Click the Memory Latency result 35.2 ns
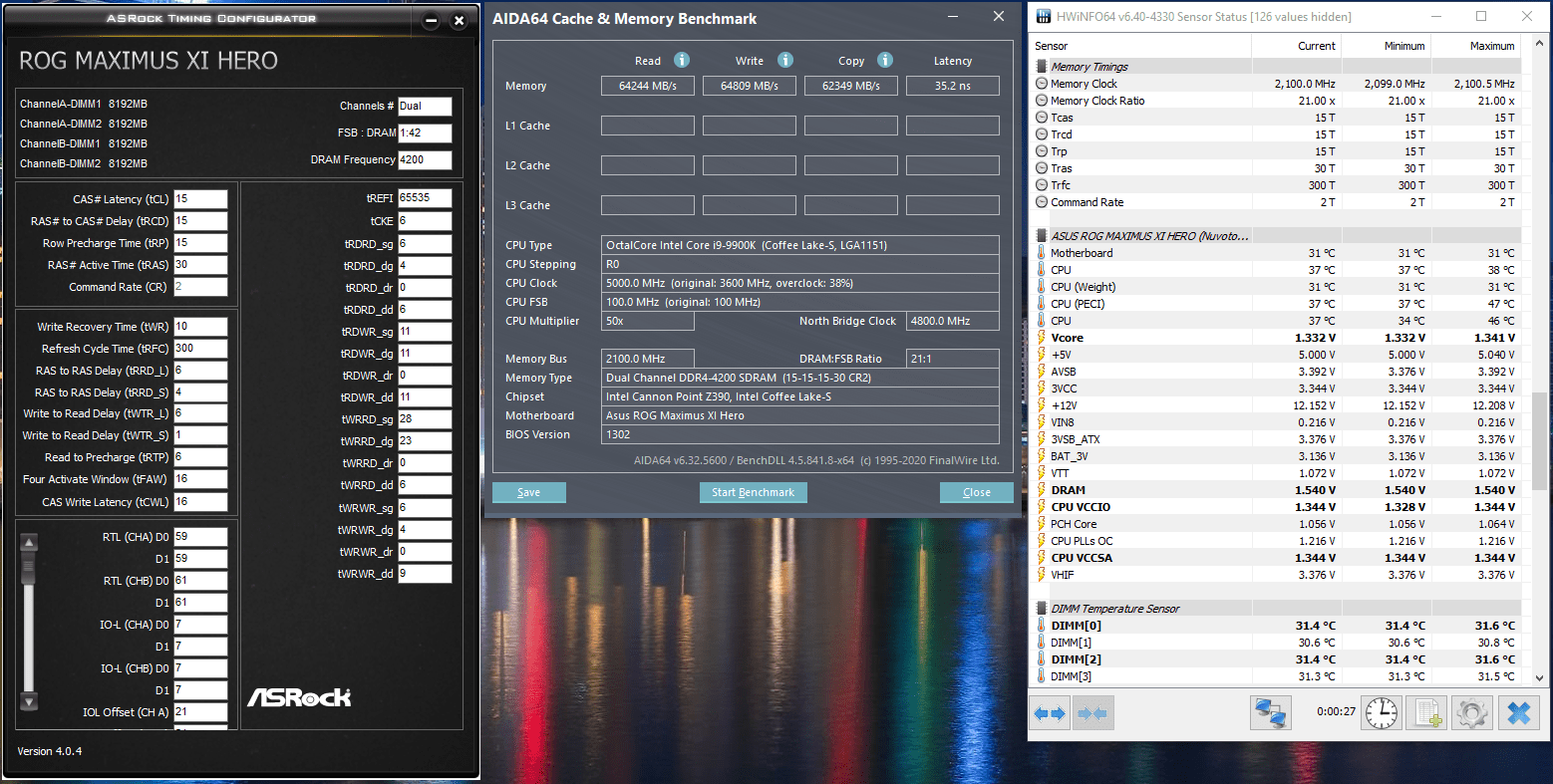The height and width of the screenshot is (784, 1553). tap(953, 86)
